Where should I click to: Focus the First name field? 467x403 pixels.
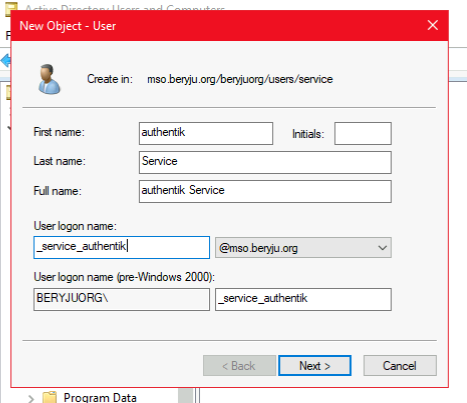click(x=206, y=133)
